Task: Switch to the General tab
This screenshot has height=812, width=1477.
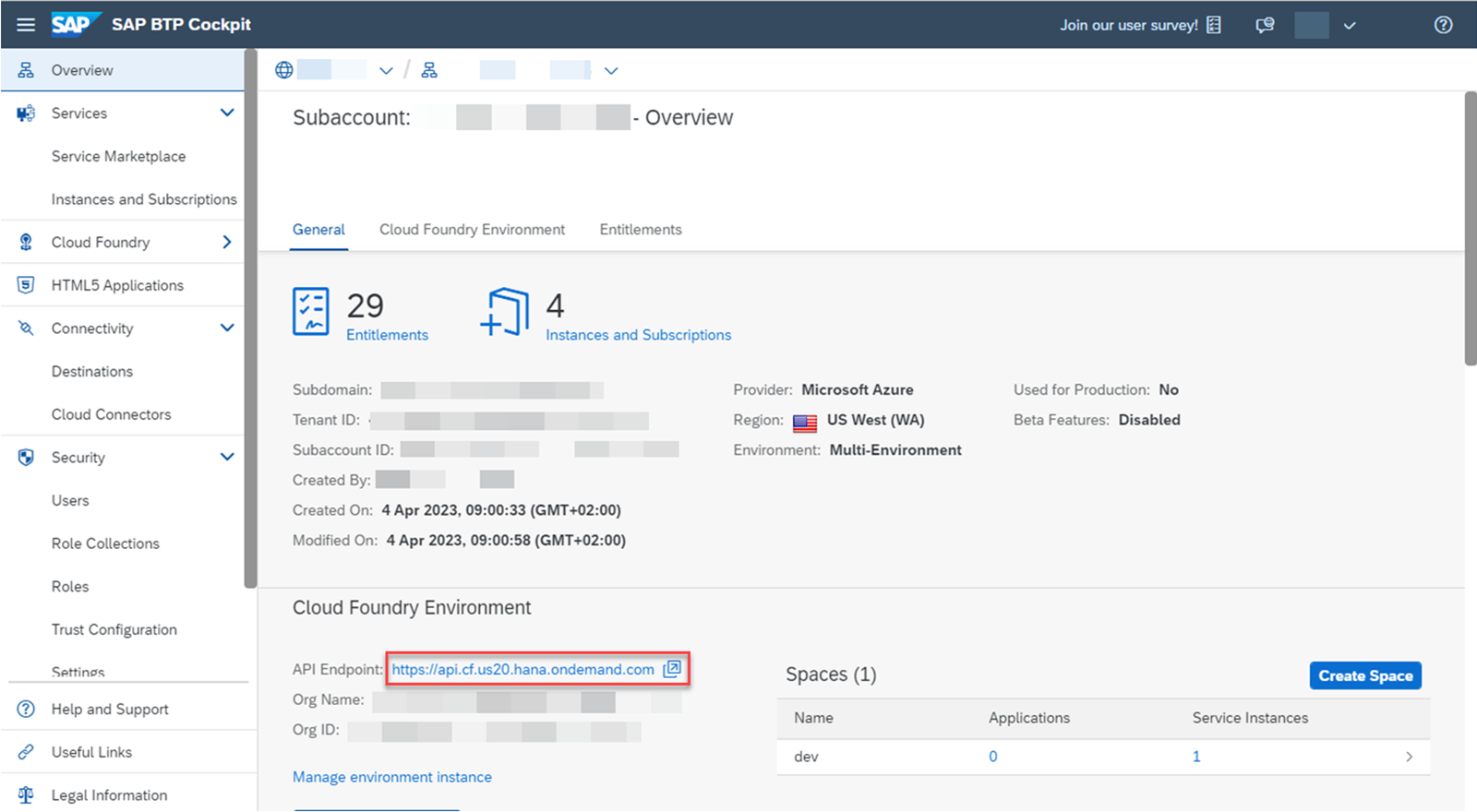Action: (x=318, y=230)
